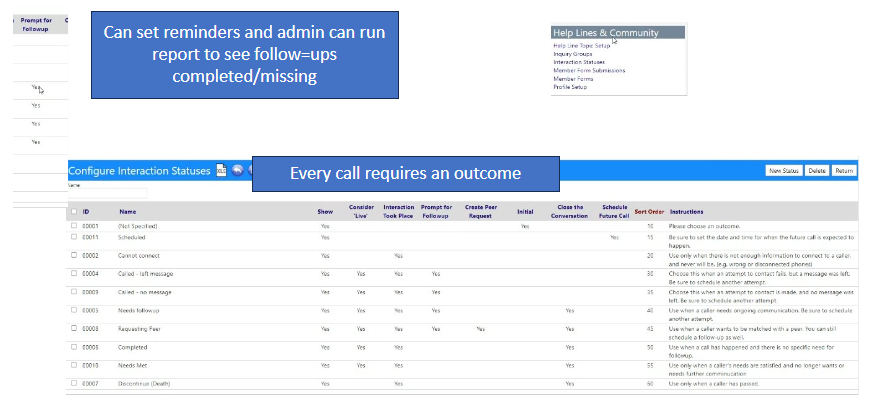Click the red Sort Order column header
The image size is (878, 415).
pyautogui.click(x=649, y=212)
